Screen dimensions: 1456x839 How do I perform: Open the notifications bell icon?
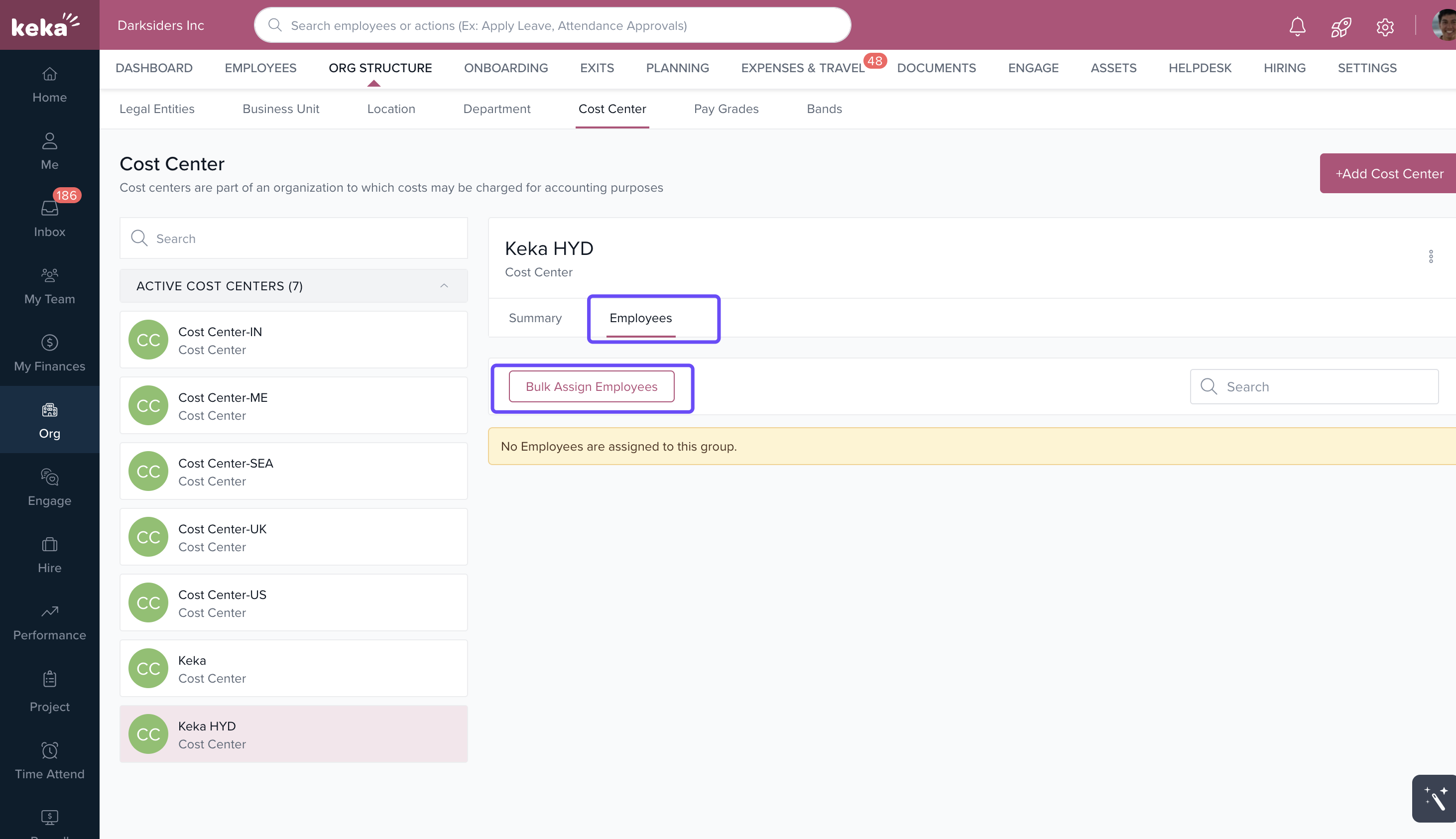pyautogui.click(x=1297, y=26)
